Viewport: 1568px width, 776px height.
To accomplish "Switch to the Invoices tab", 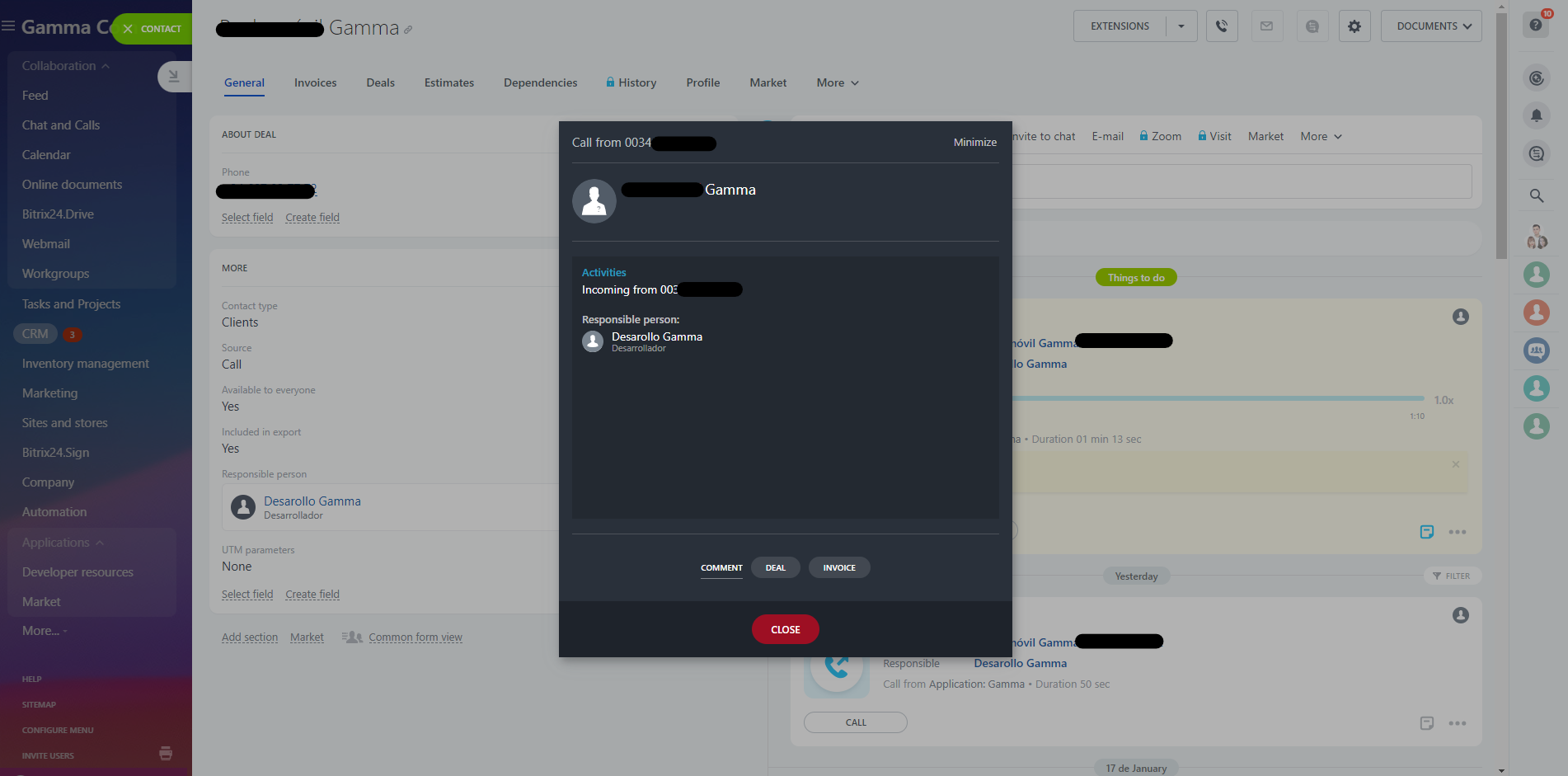I will [x=315, y=82].
